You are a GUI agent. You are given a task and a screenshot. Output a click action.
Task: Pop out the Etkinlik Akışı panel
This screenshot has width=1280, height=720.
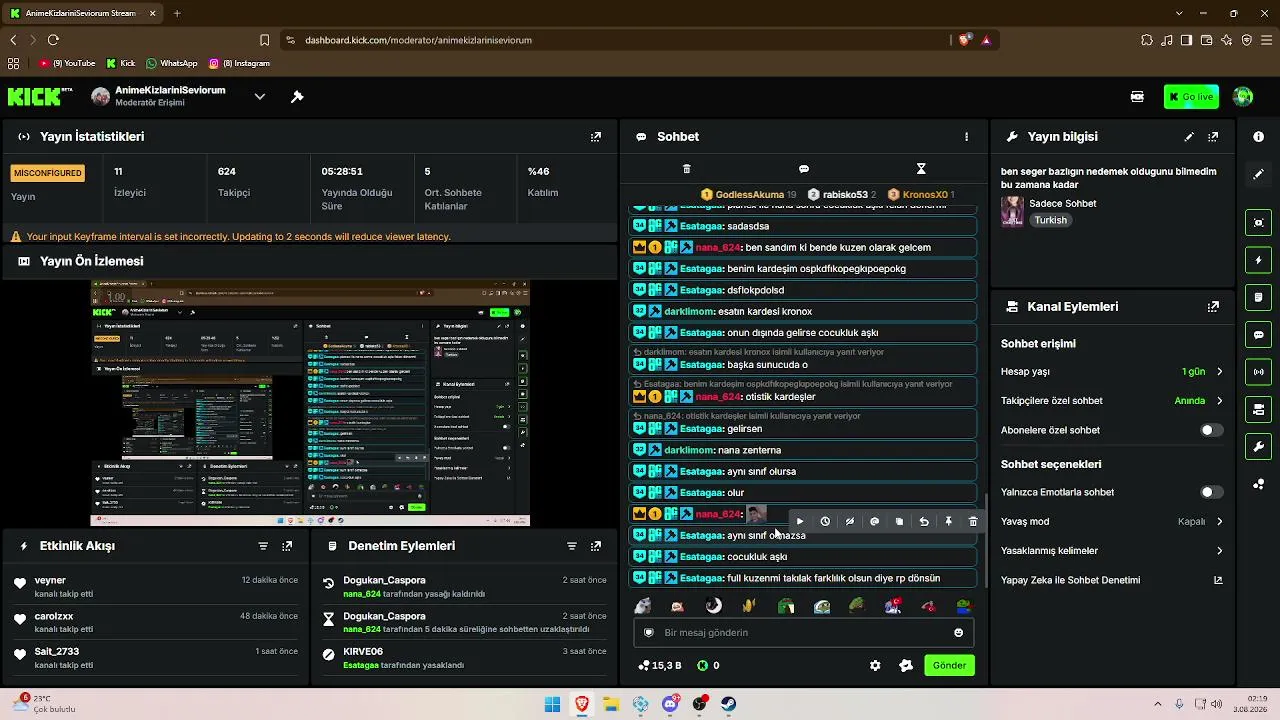[287, 546]
